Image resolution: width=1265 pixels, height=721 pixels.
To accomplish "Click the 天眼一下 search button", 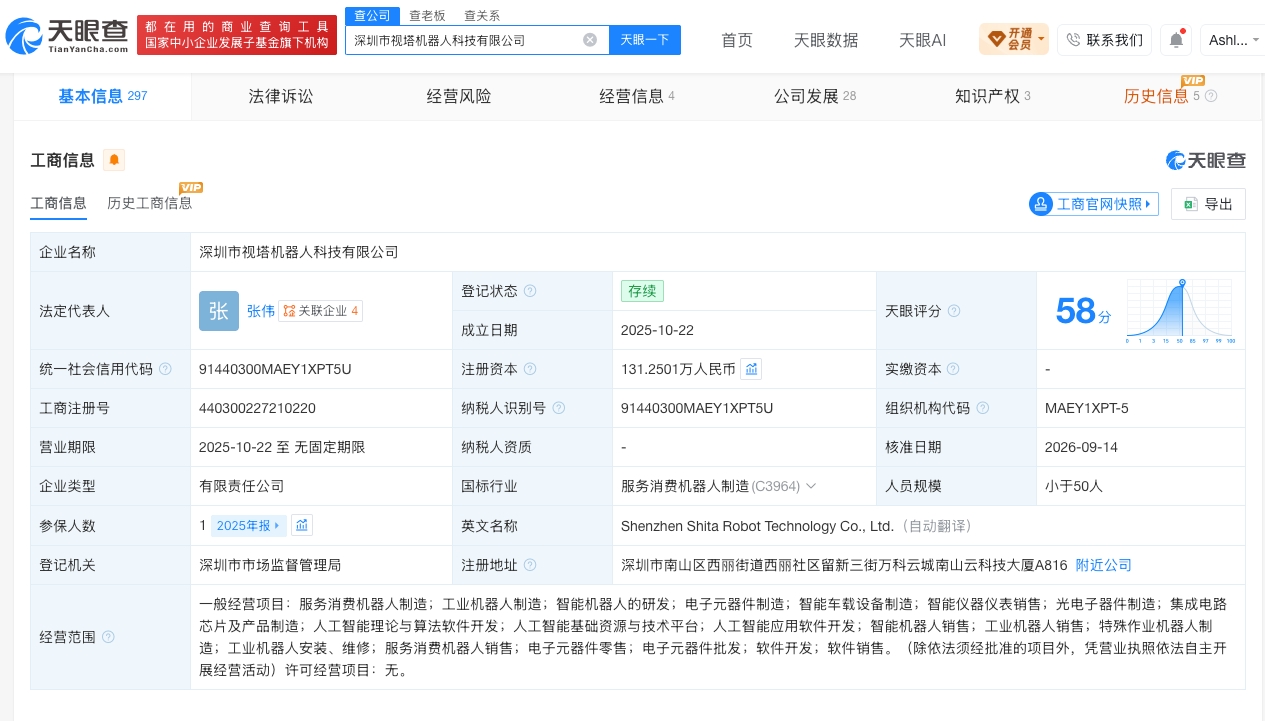I will pos(644,40).
